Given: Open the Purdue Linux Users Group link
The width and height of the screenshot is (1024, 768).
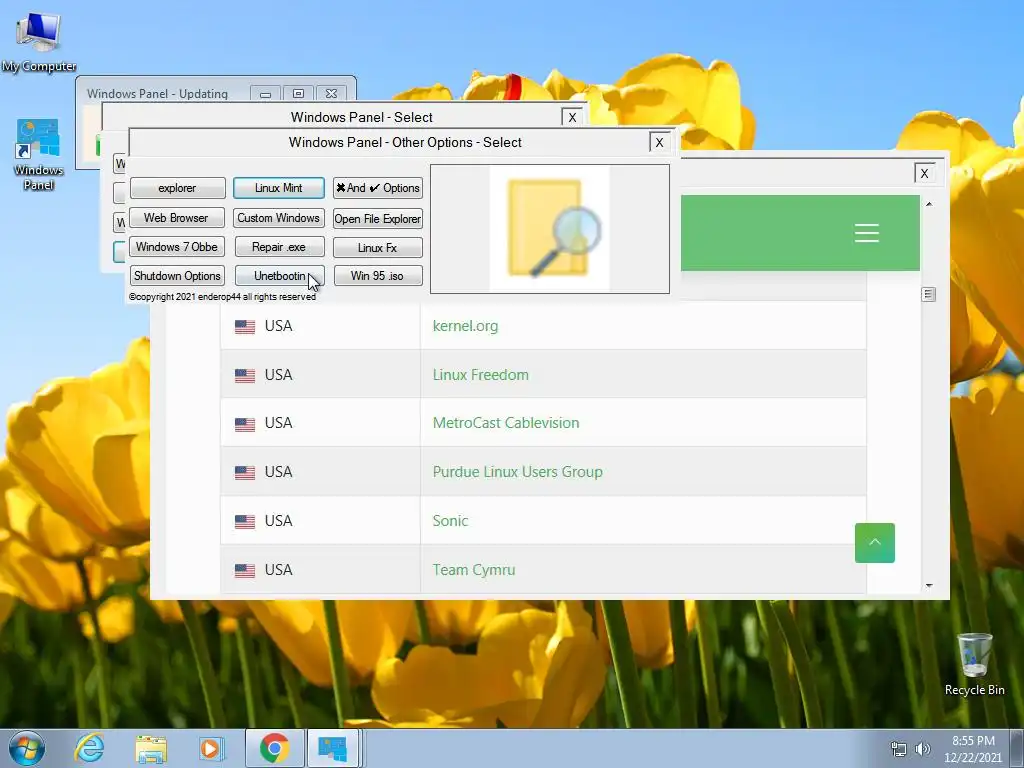Looking at the screenshot, I should point(518,472).
